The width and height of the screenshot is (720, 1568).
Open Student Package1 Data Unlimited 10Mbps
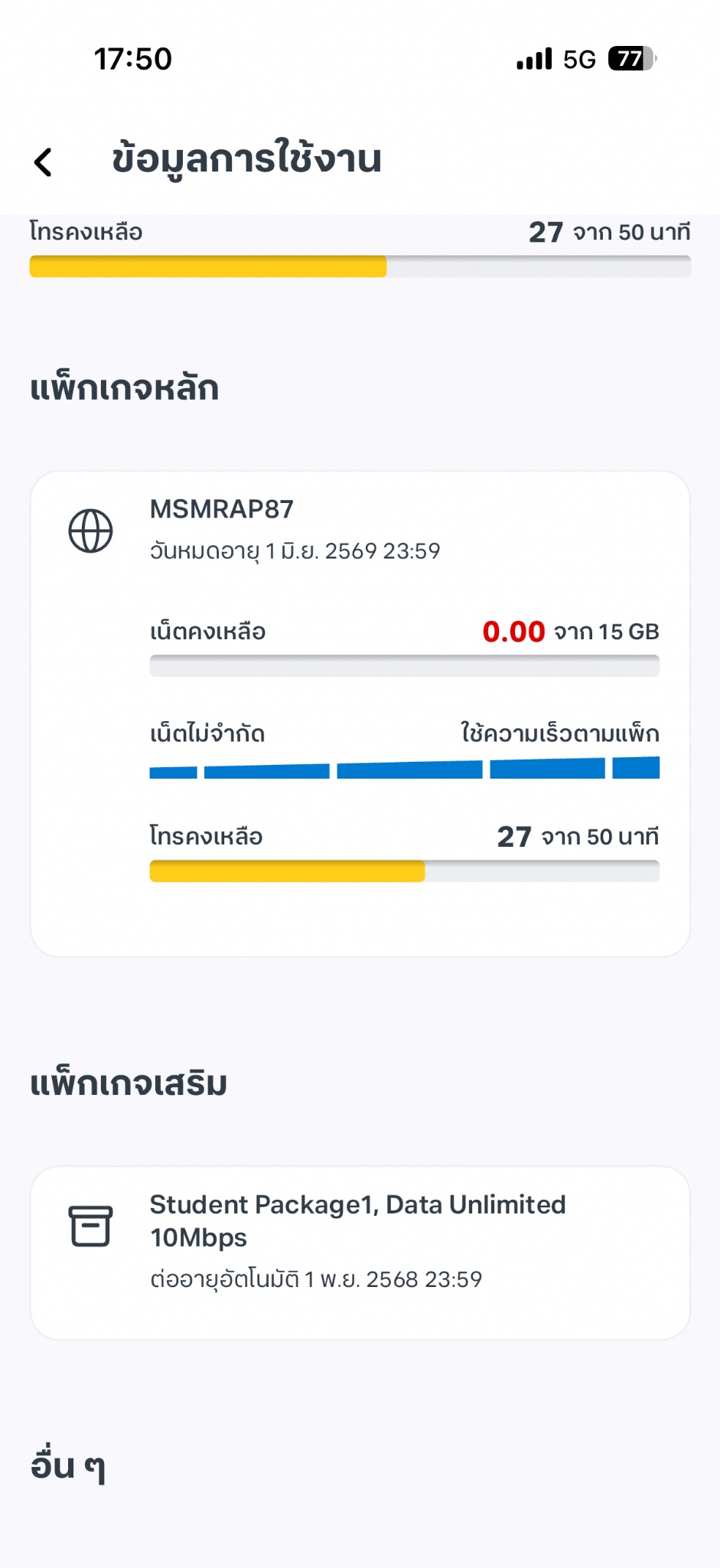(x=357, y=1220)
